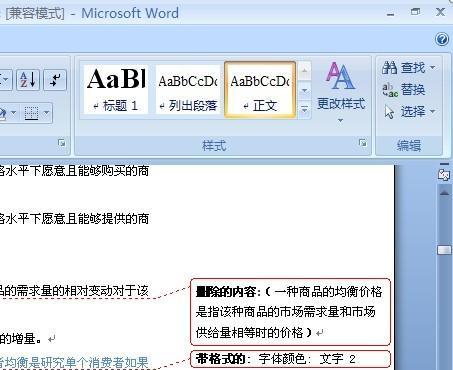Image resolution: width=453 pixels, height=370 pixels.
Task: Open 选择 select menu
Action: [x=409, y=112]
